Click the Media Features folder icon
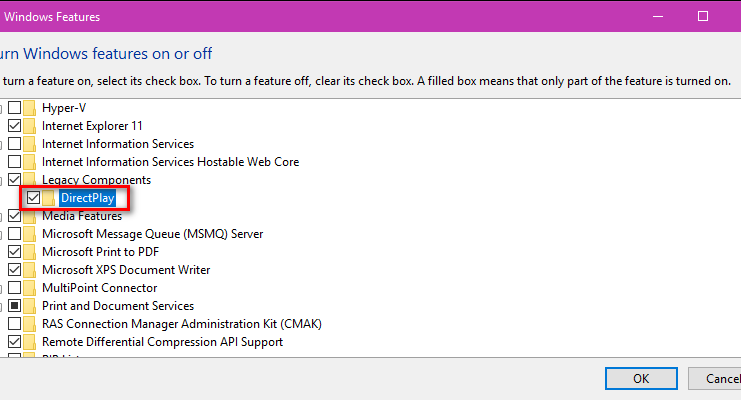This screenshot has width=741, height=400. (30, 216)
